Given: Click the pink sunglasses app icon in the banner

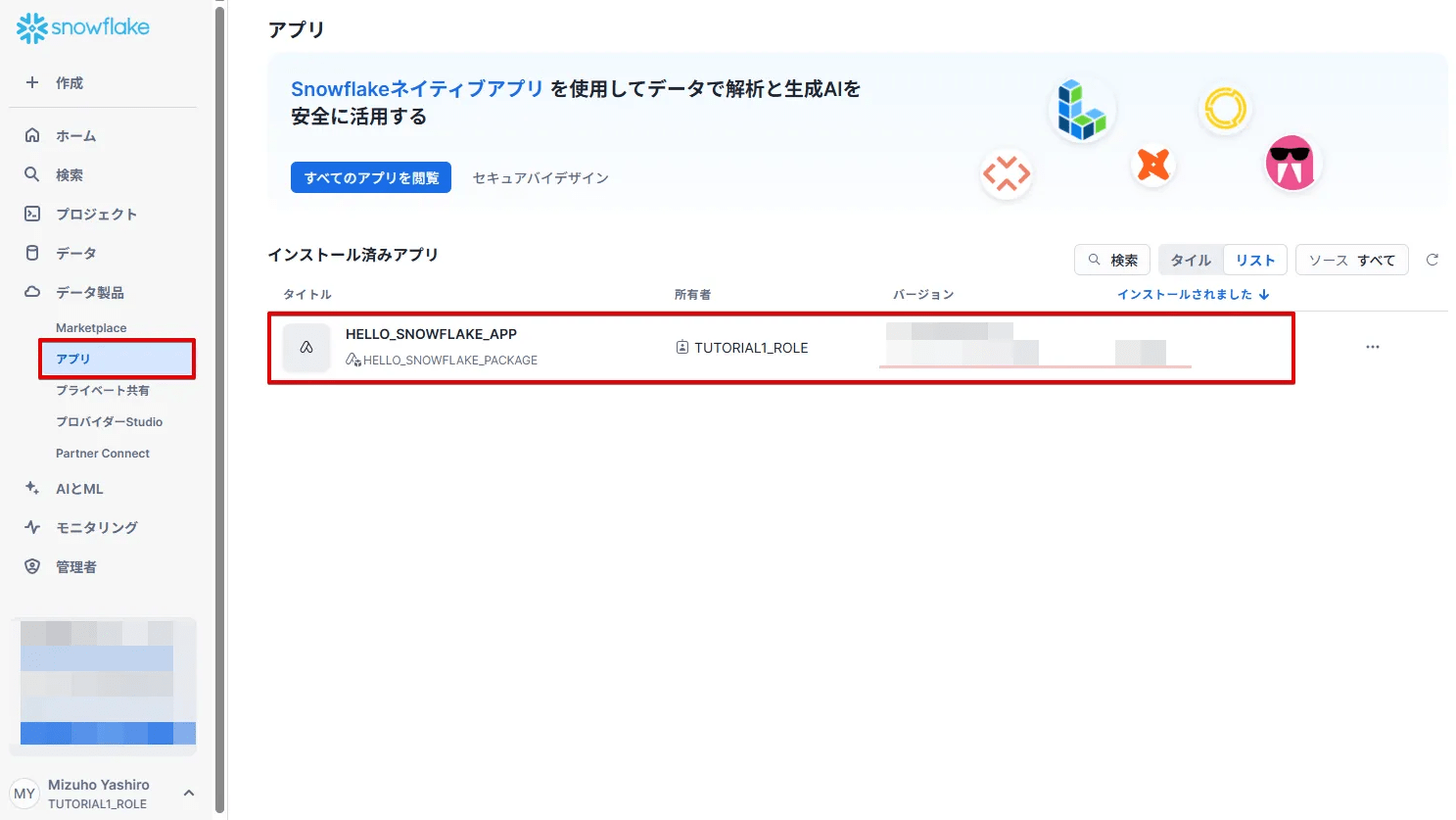Looking at the screenshot, I should point(1291,163).
